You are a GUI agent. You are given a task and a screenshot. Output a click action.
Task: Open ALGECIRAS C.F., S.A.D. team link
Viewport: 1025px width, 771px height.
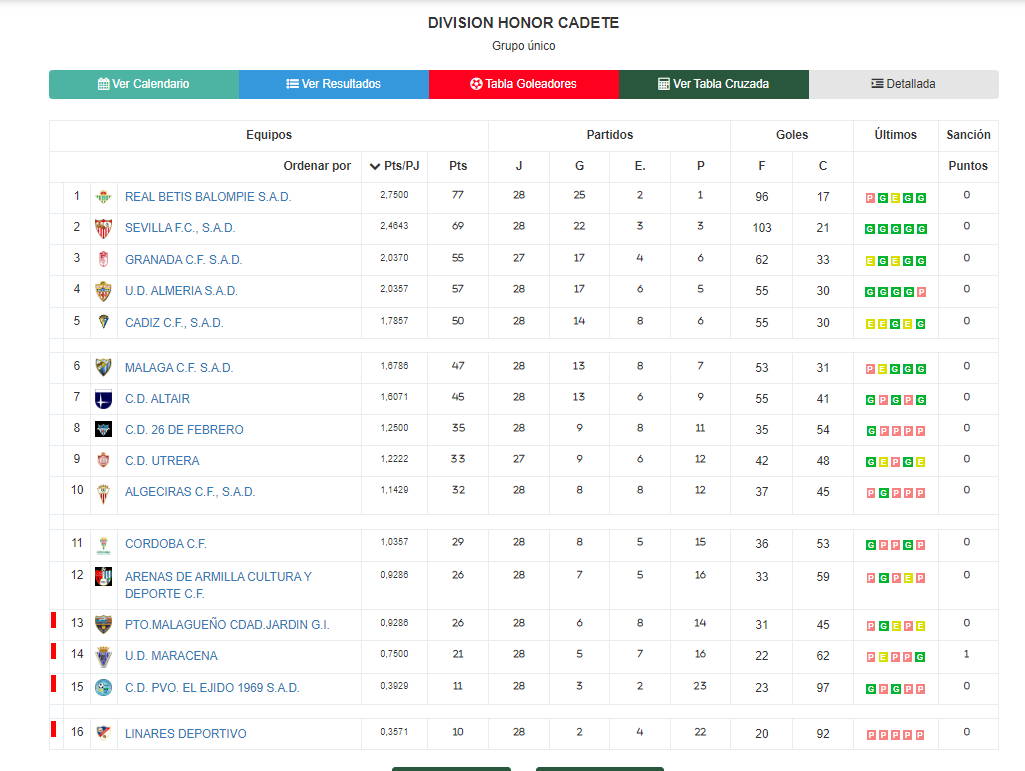(x=190, y=492)
